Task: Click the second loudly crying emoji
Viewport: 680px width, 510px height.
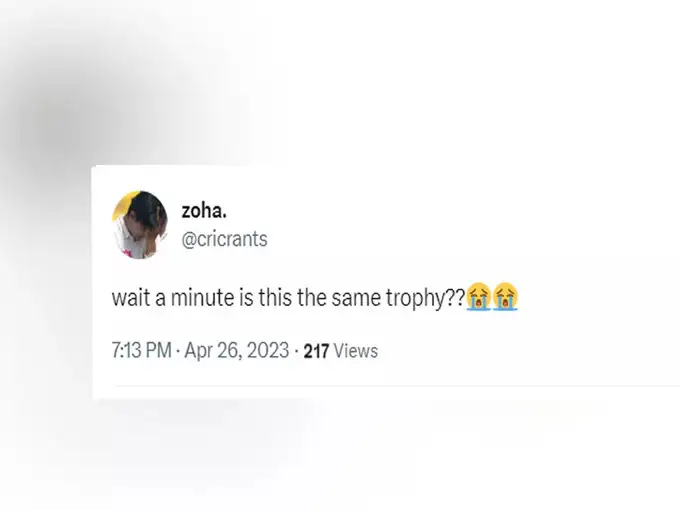Action: (505, 297)
